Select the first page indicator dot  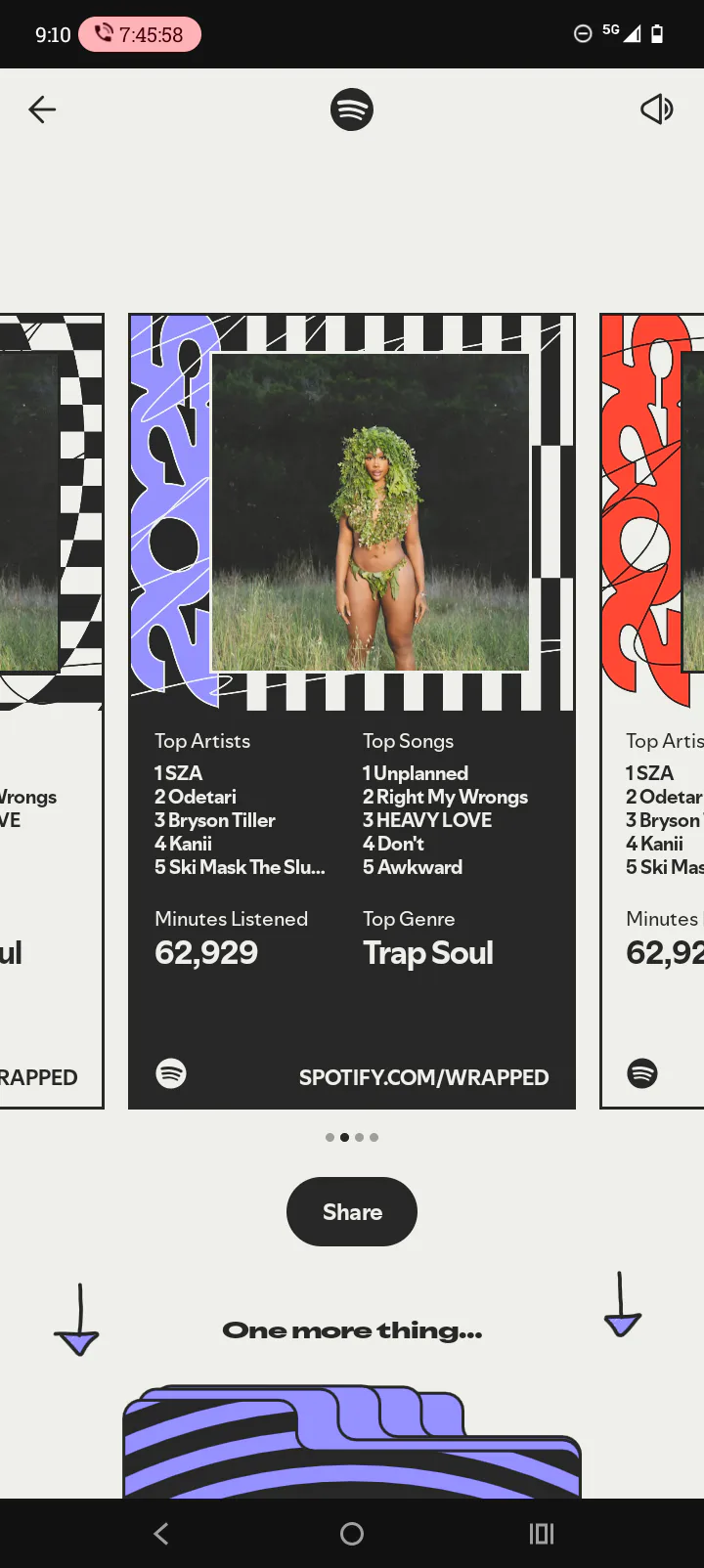[x=330, y=1137]
